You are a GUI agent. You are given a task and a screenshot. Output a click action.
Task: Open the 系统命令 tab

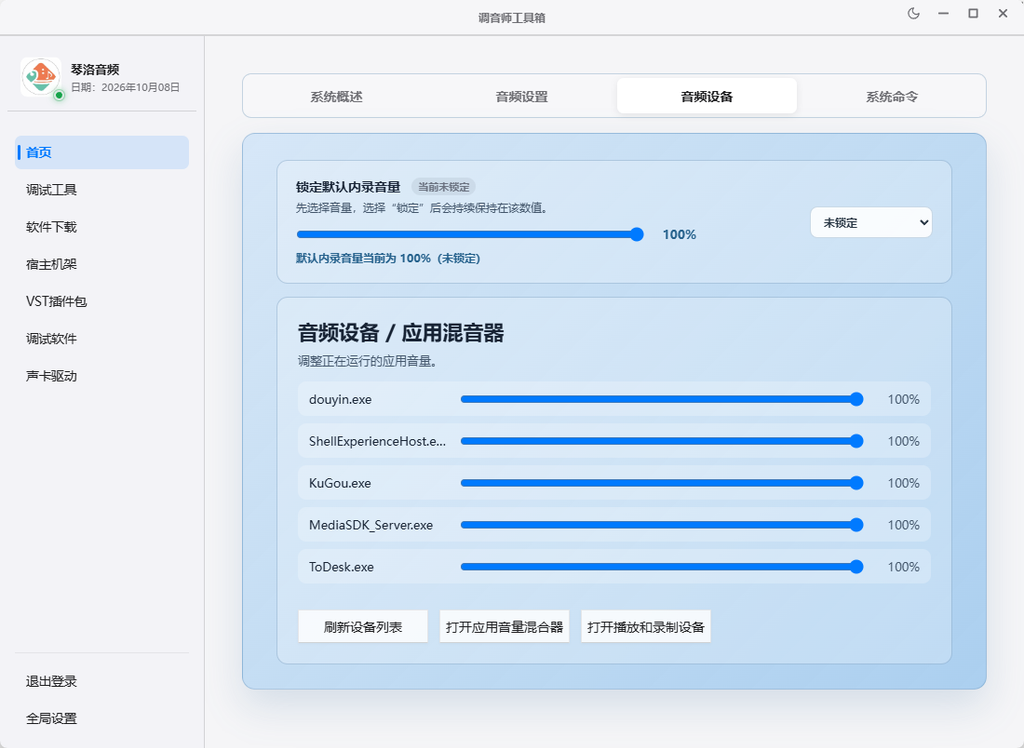[891, 96]
